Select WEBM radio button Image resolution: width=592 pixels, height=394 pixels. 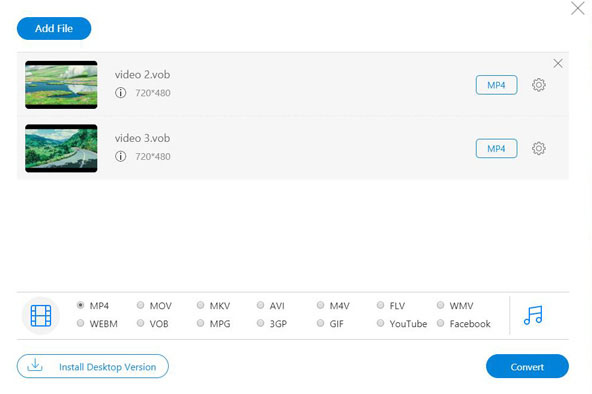[80, 323]
